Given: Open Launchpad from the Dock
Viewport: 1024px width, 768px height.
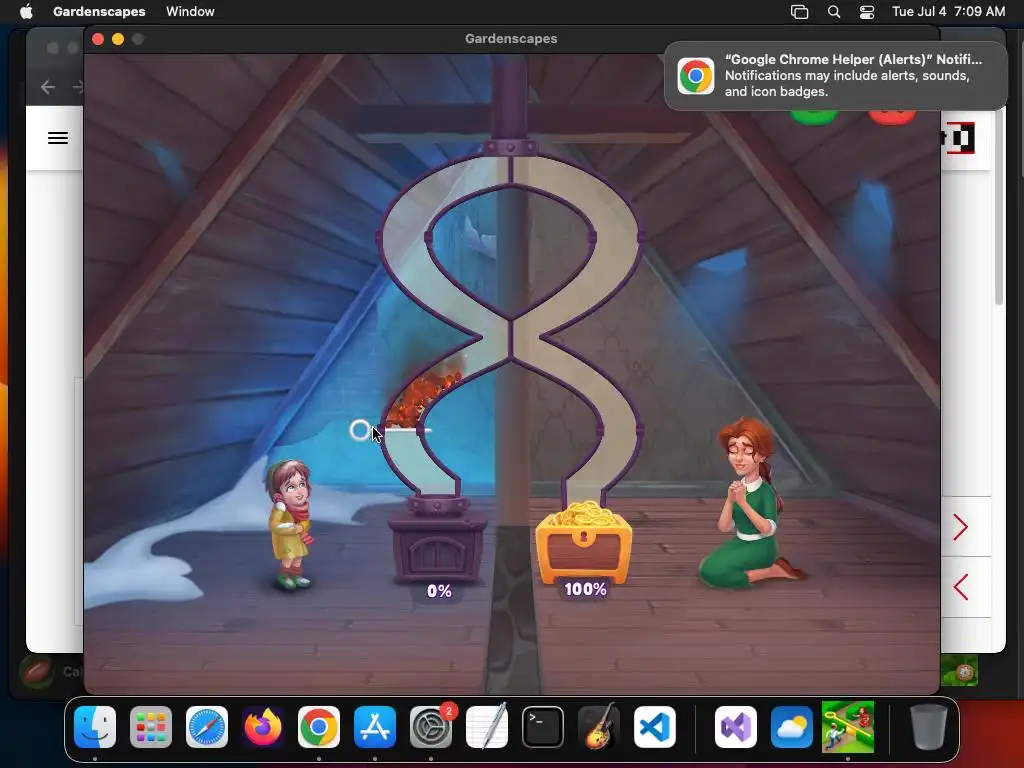Looking at the screenshot, I should click(x=151, y=726).
